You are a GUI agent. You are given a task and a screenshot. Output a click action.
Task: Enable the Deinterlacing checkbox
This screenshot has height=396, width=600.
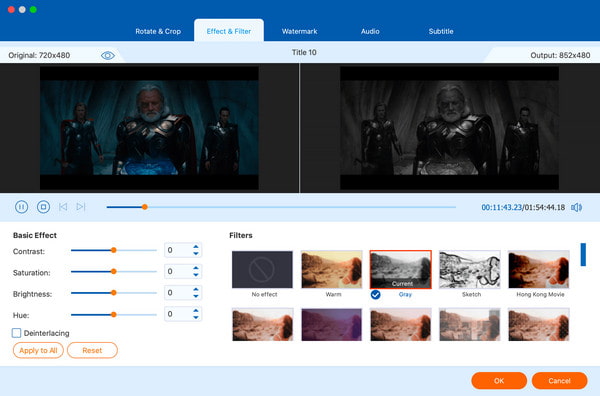16,333
